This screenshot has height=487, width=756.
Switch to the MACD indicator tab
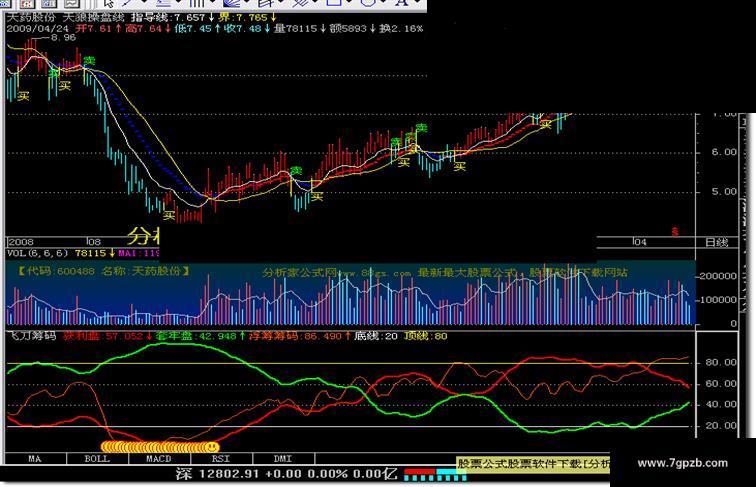point(159,459)
